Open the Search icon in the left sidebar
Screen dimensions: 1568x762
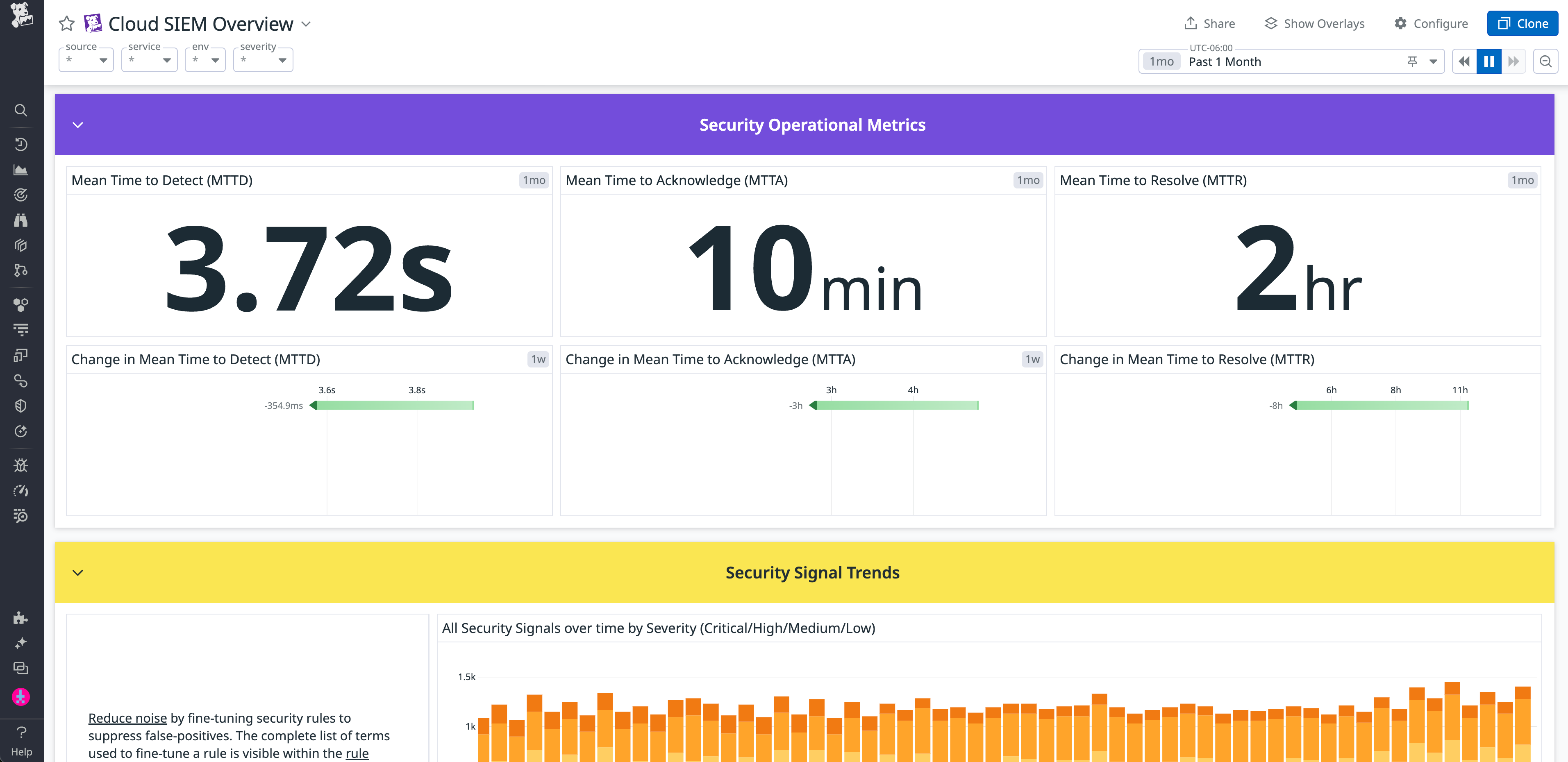(20, 110)
